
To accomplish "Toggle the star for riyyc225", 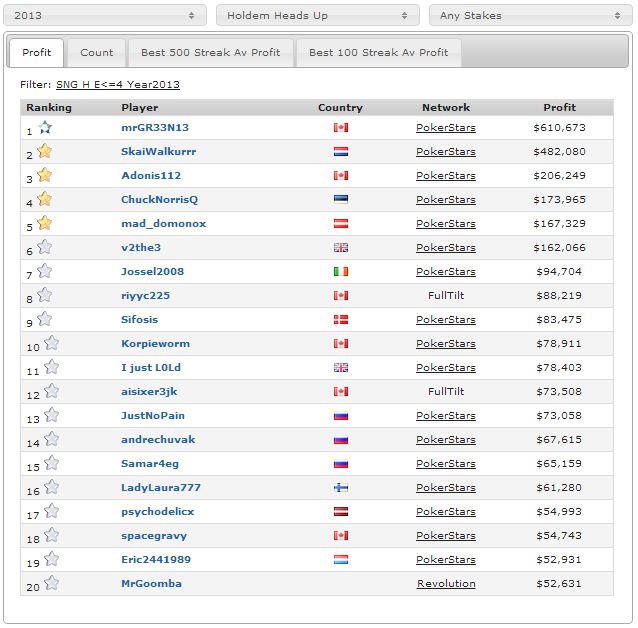I will [45, 295].
